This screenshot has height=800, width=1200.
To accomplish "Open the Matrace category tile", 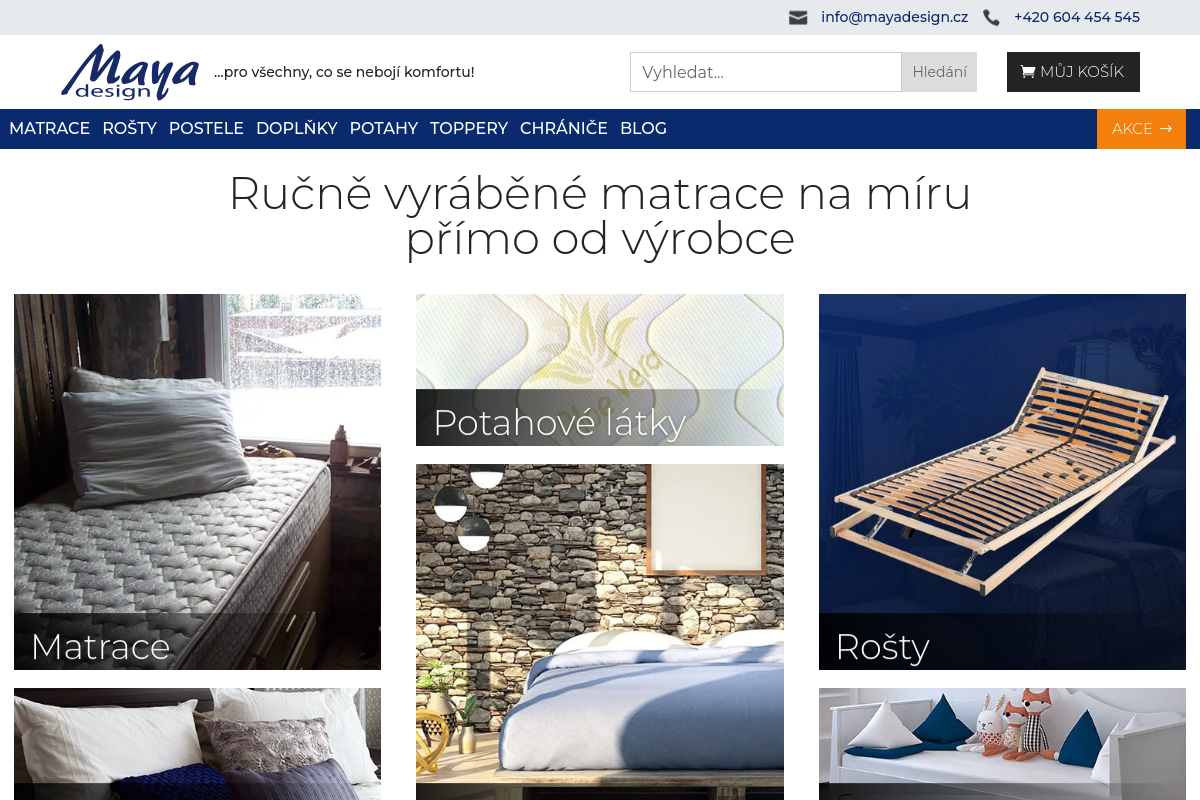I will click(197, 481).
